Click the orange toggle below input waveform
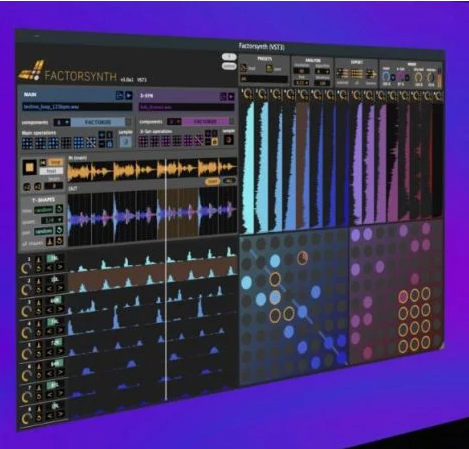Screen dimensions: 469x449 [x=212, y=181]
